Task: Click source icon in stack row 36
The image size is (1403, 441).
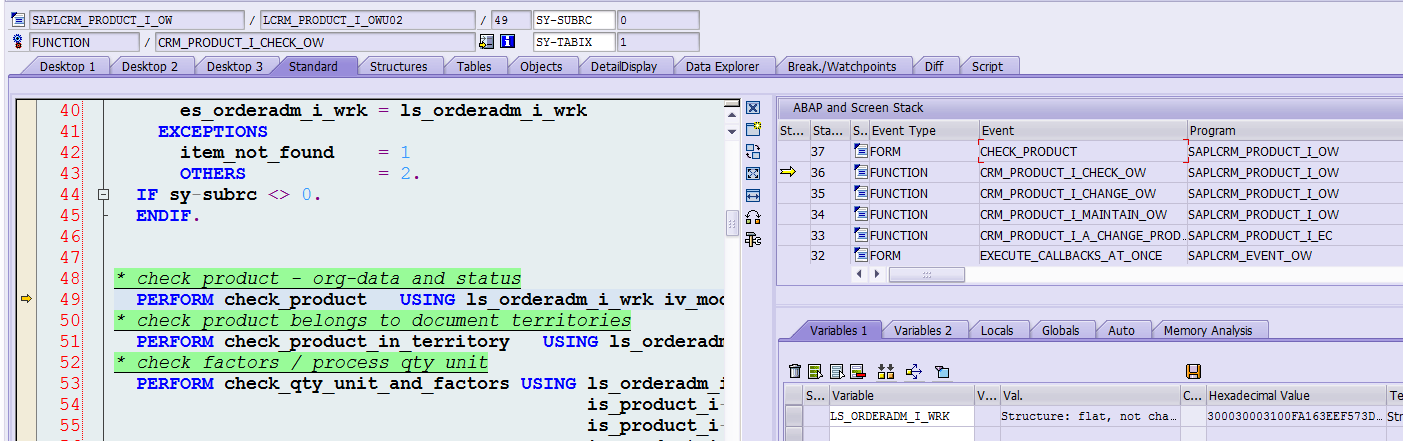Action: pyautogui.click(x=861, y=172)
